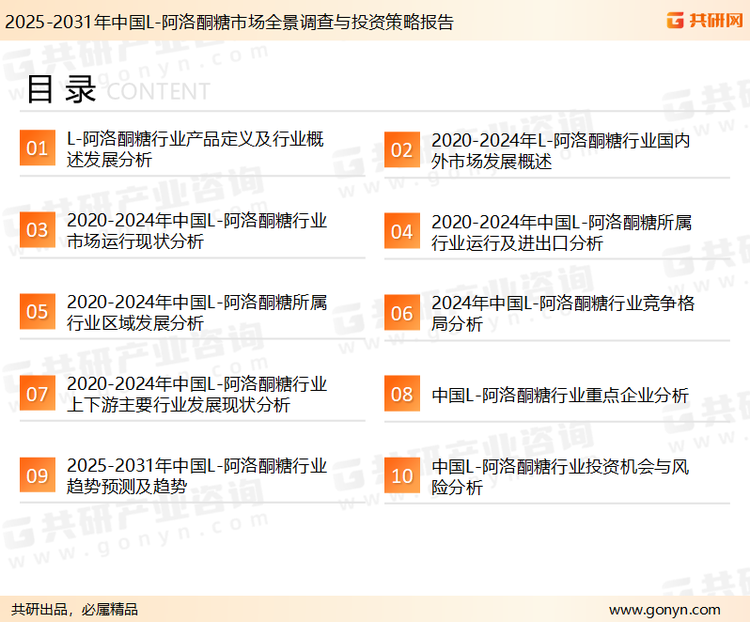Image resolution: width=750 pixels, height=622 pixels.
Task: Select chapter title 投资机会与风险分析
Action: (560, 477)
